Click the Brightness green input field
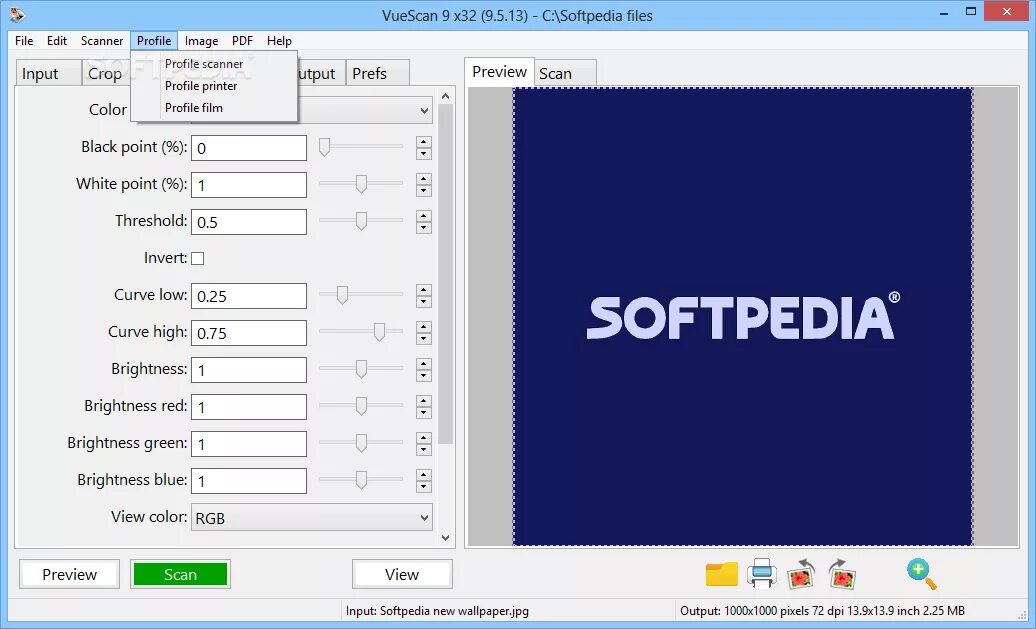The image size is (1036, 629). click(249, 444)
